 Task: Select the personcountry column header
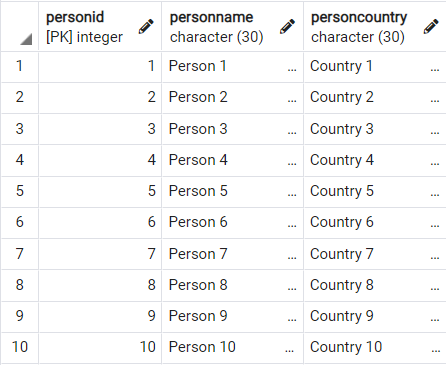(x=375, y=26)
